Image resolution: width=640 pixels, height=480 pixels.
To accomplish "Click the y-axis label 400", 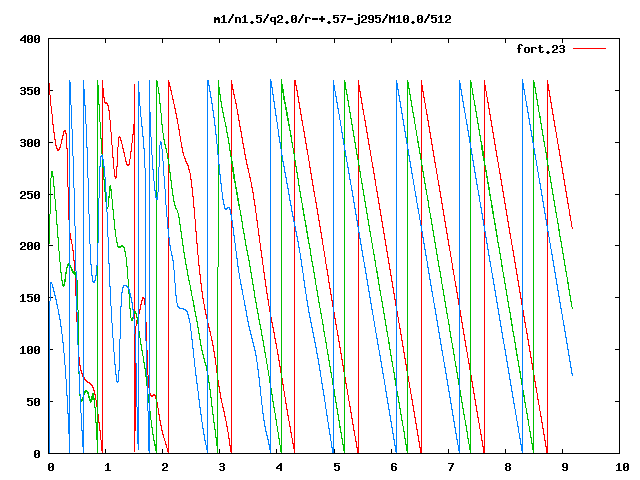I will (x=30, y=39).
